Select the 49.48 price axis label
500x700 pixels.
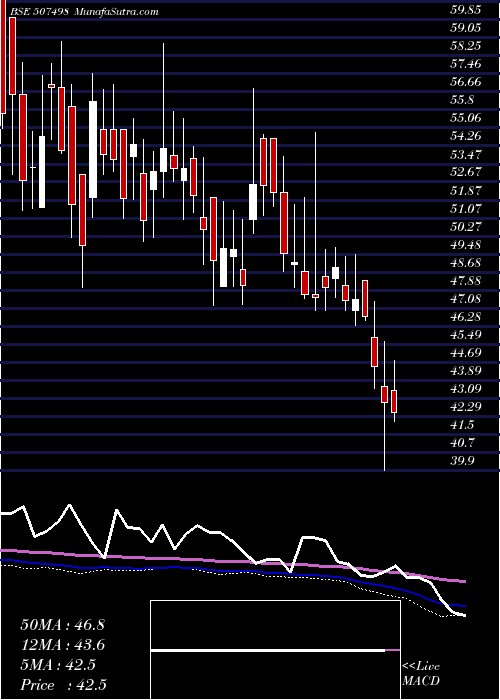click(465, 245)
